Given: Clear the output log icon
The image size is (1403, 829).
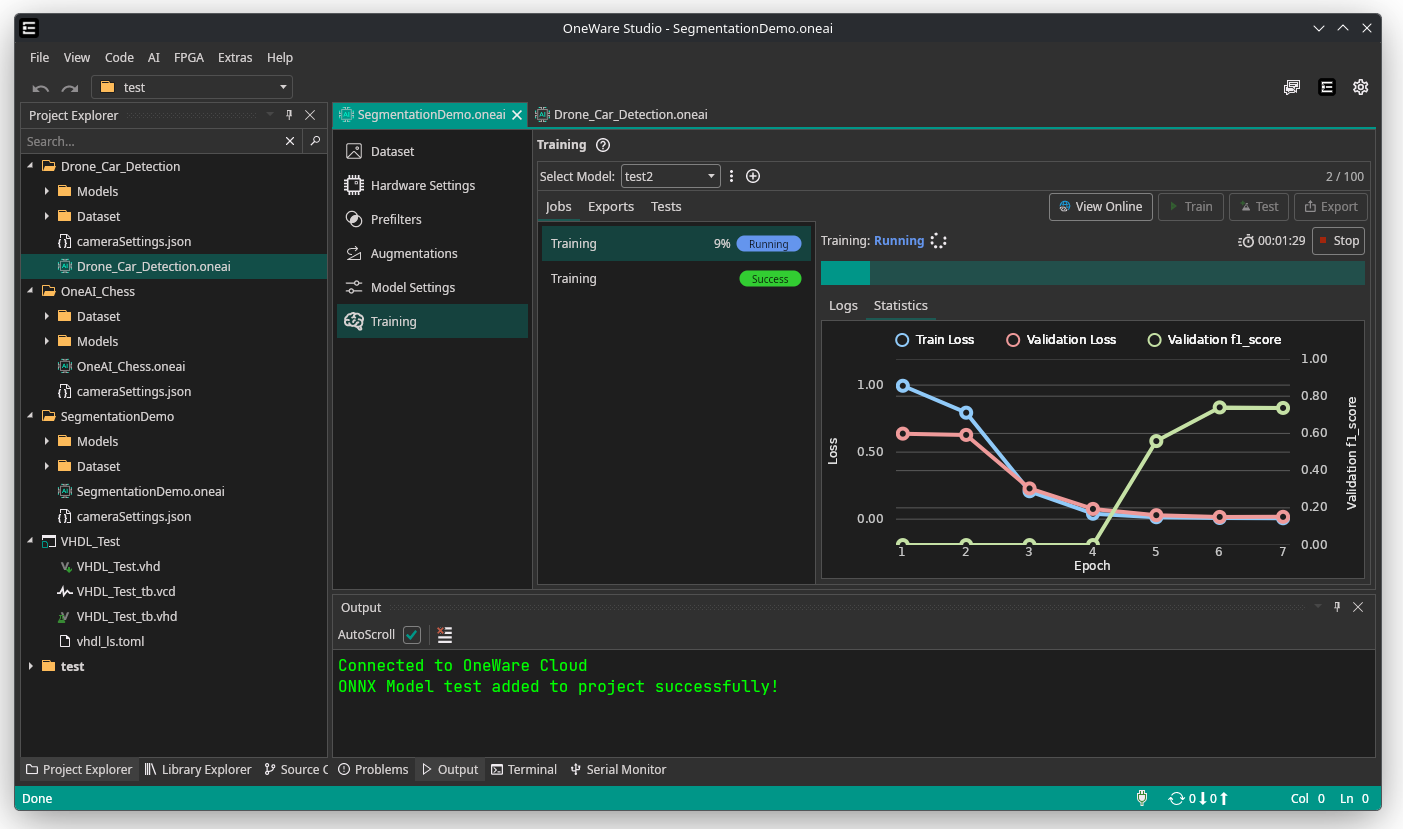Looking at the screenshot, I should click(x=445, y=635).
